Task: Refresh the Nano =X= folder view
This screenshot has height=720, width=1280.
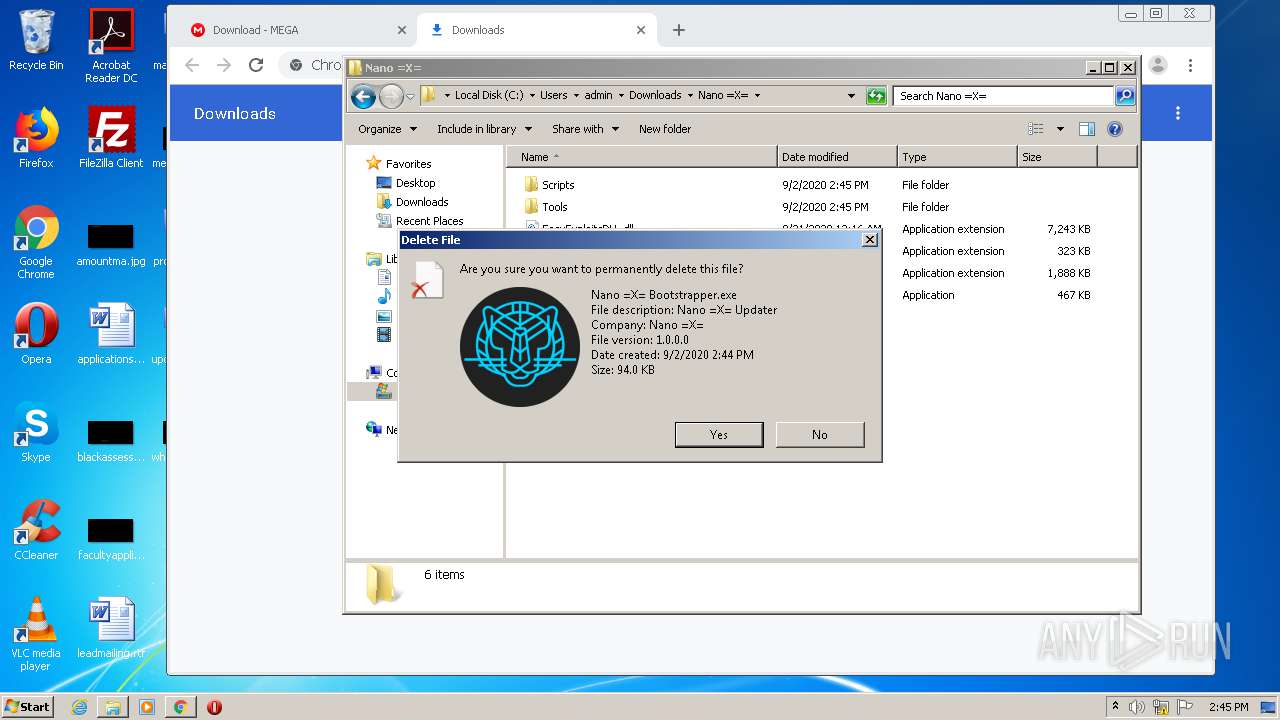Action: pos(876,96)
